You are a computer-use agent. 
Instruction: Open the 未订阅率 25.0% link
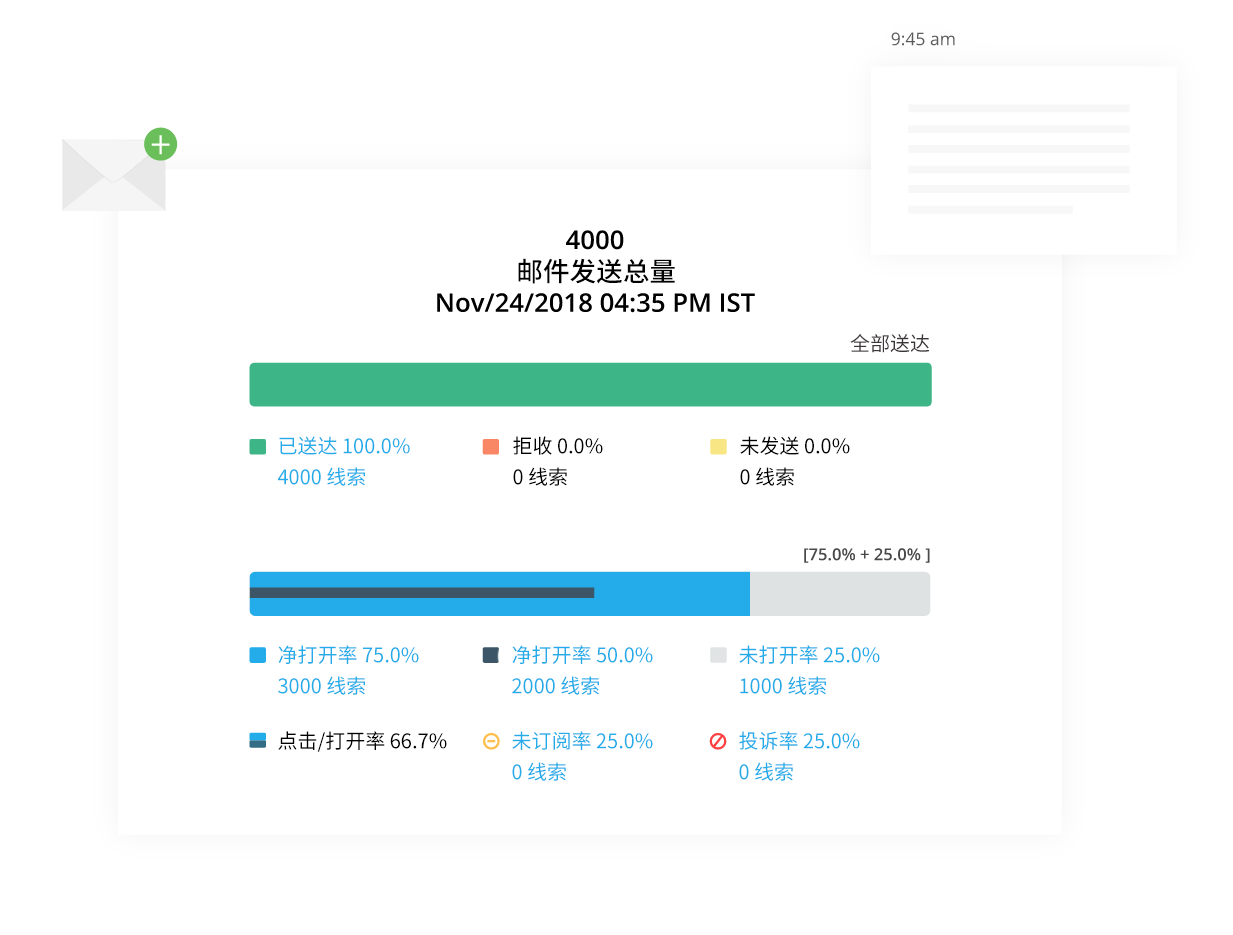pyautogui.click(x=582, y=741)
